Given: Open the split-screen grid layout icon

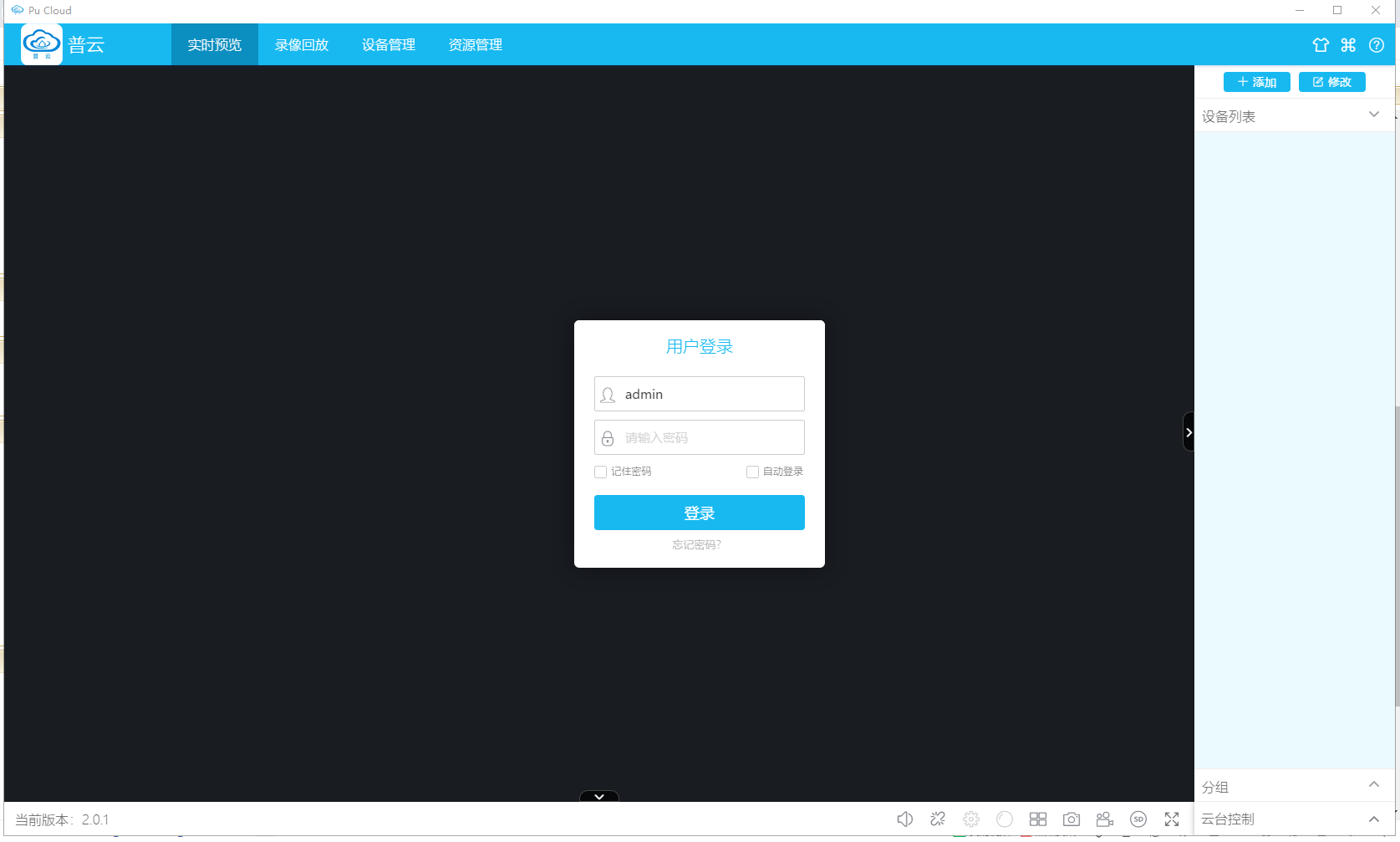Looking at the screenshot, I should [x=1038, y=819].
